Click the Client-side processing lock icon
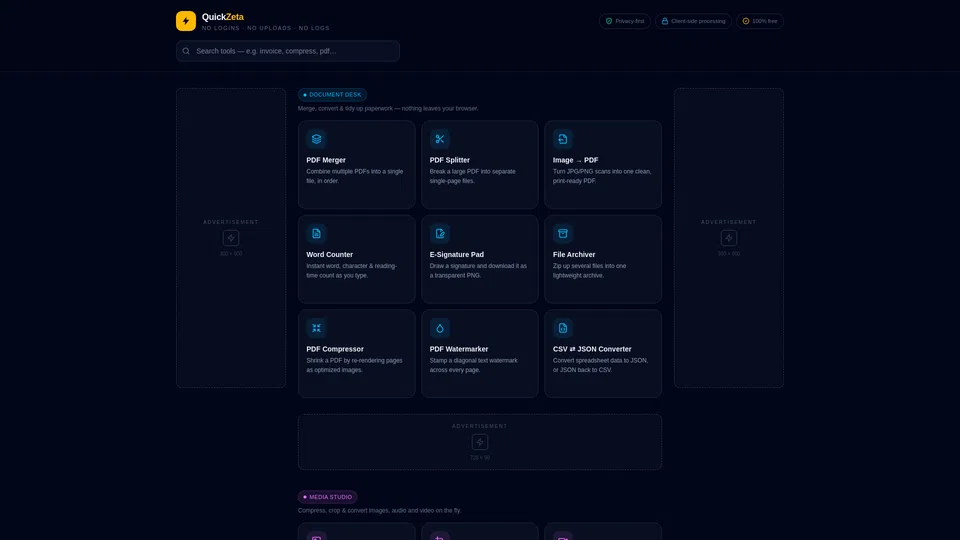 tap(665, 21)
